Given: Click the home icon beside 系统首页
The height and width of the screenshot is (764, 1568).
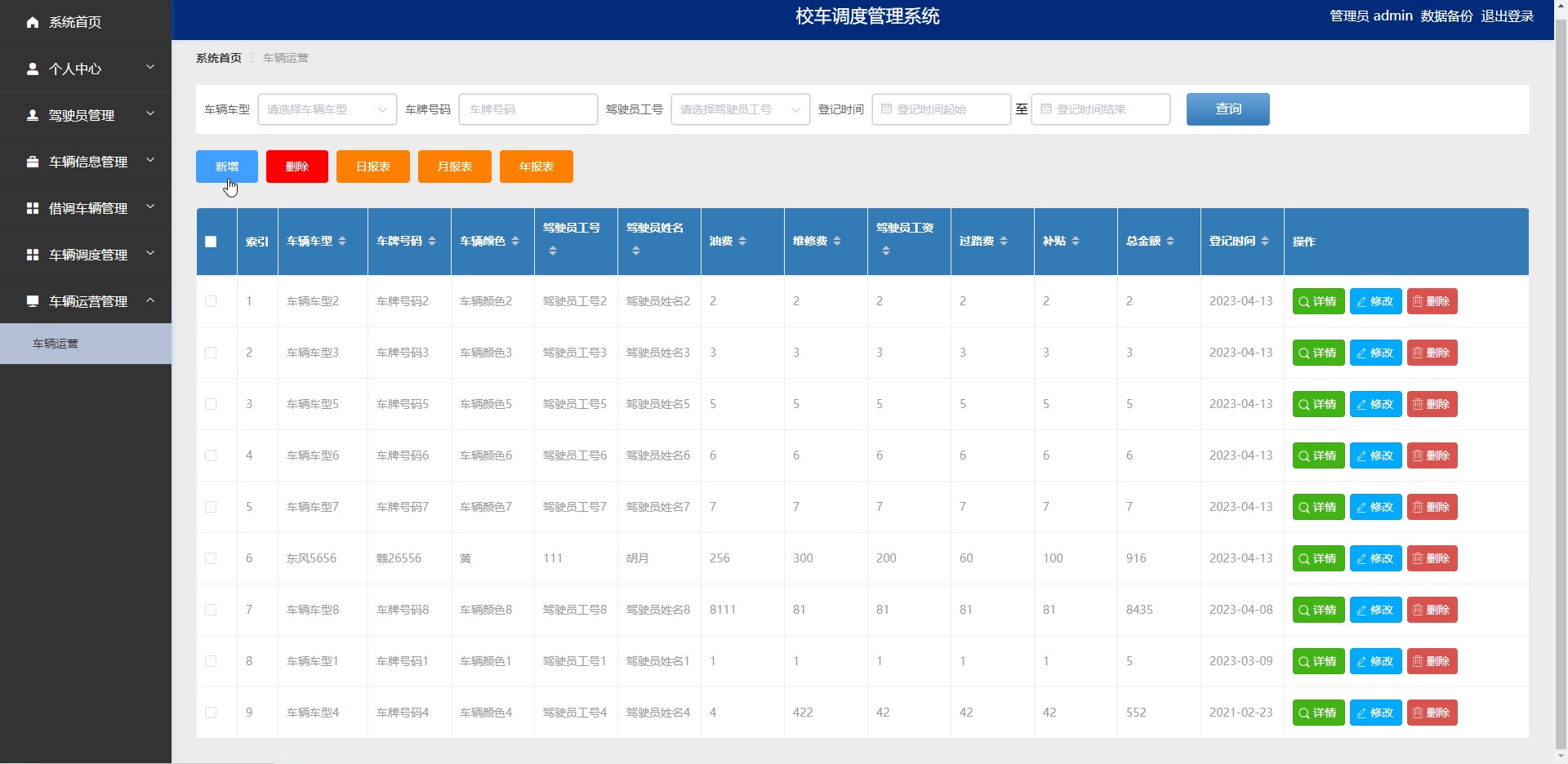Looking at the screenshot, I should [x=33, y=22].
